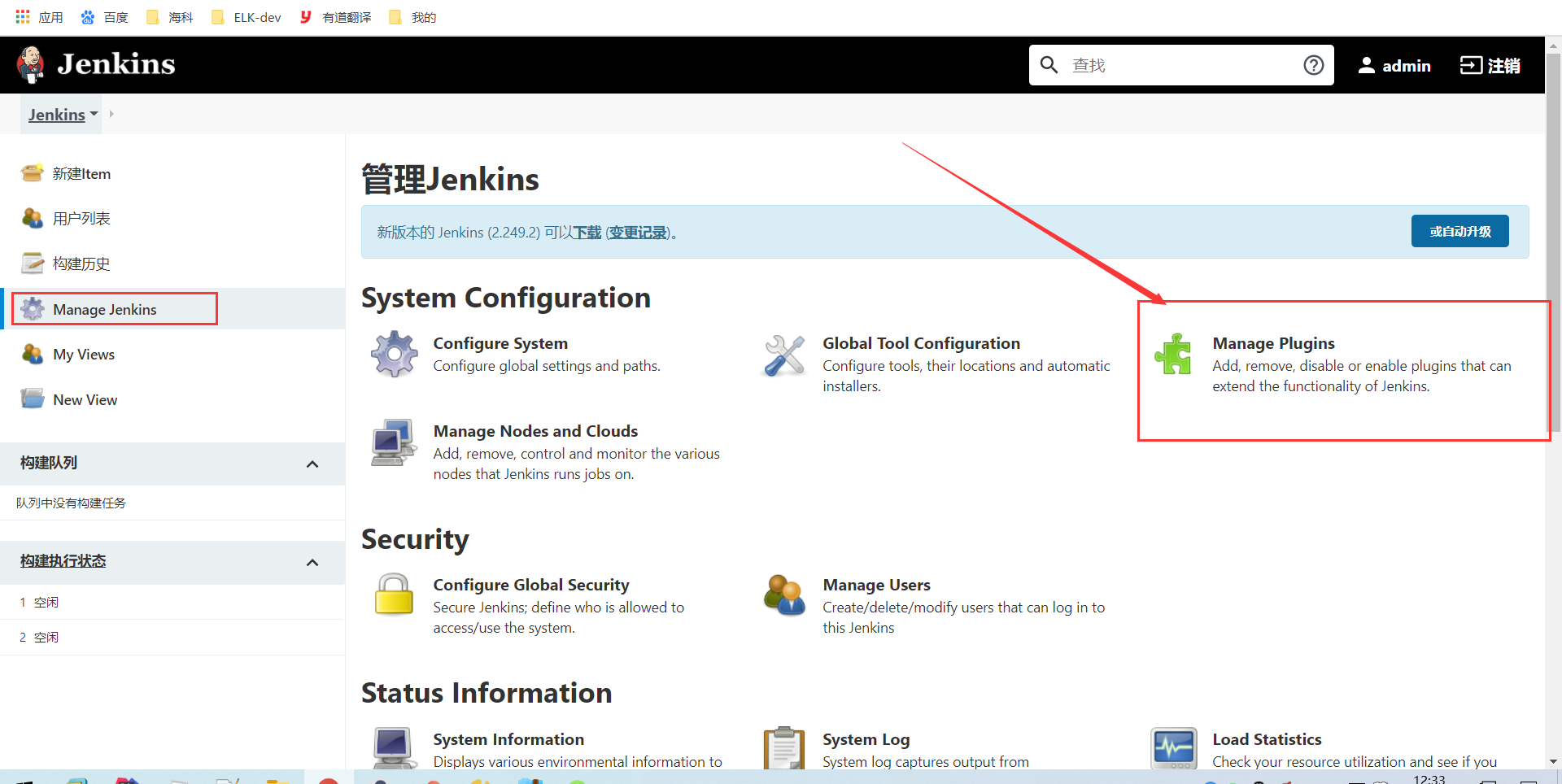Open the 变更记录 changelog link
Screen dimensions: 1562x784
pos(638,233)
